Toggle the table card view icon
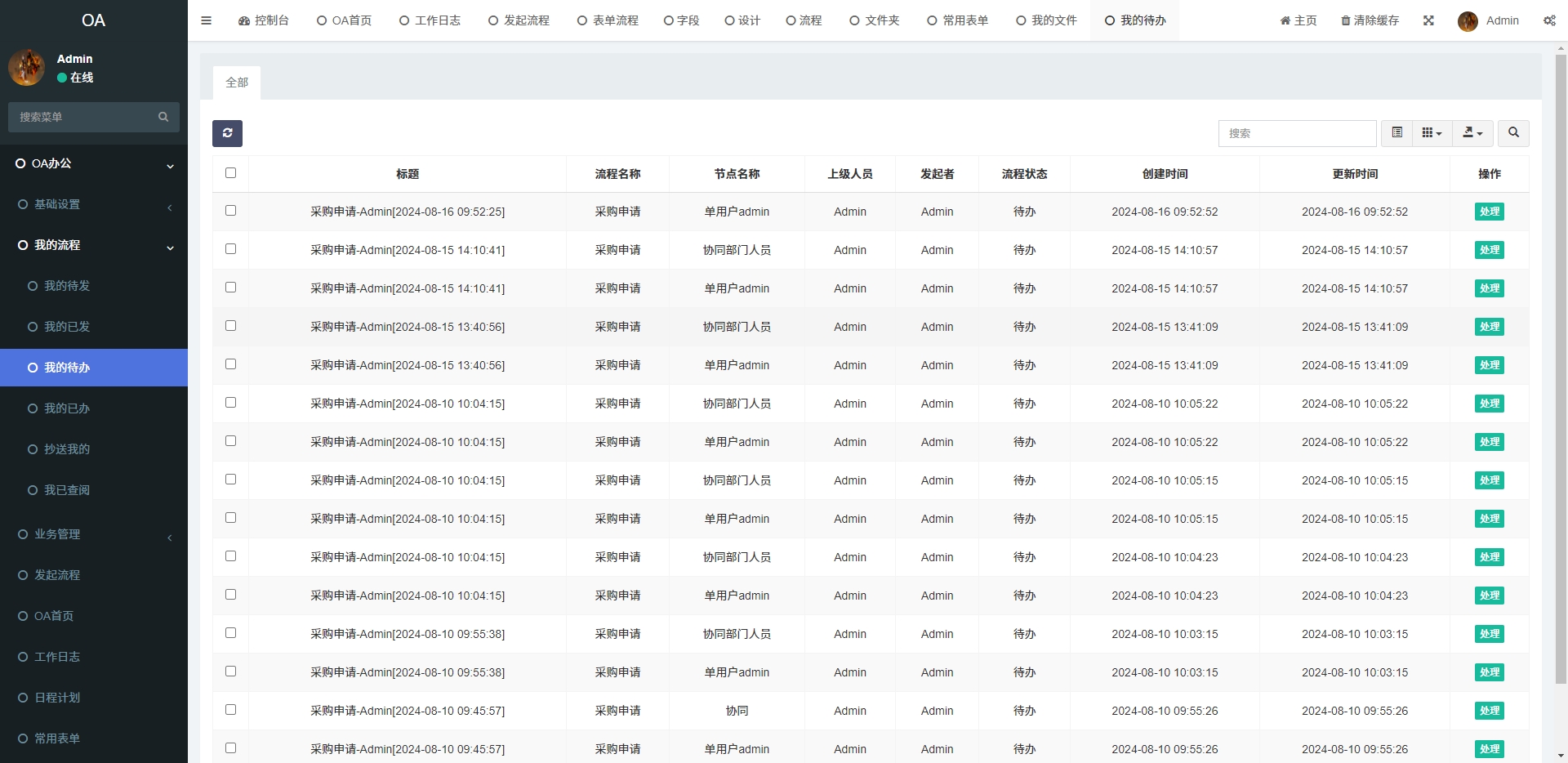The width and height of the screenshot is (1568, 763). [x=1396, y=132]
